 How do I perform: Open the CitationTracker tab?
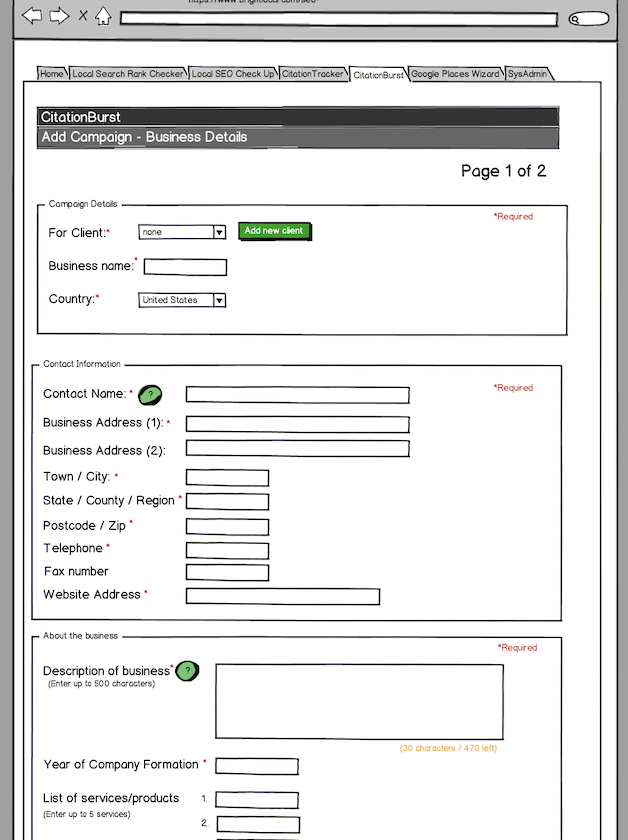(x=313, y=73)
